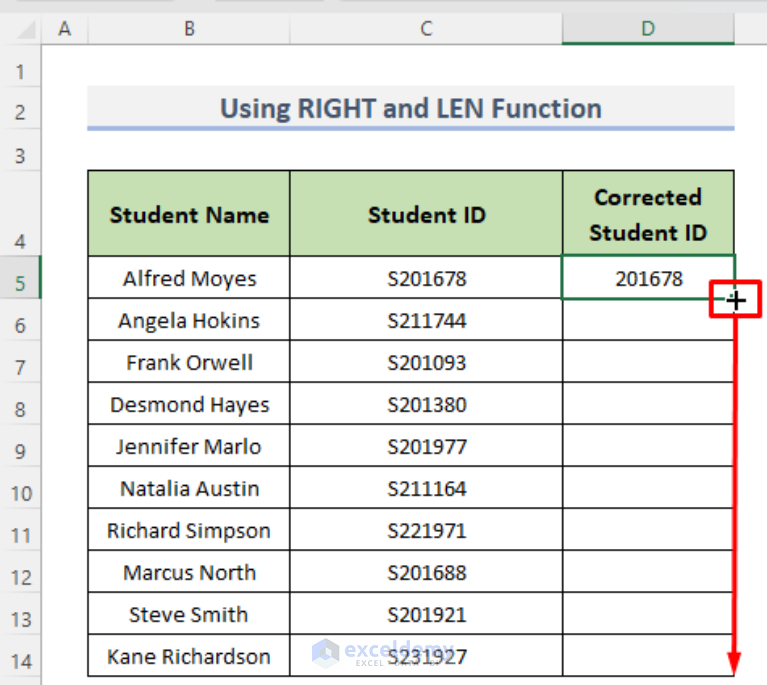Click the title cell 'Using RIGHT and LEN Function'
This screenshot has height=685, width=767.
tap(411, 108)
